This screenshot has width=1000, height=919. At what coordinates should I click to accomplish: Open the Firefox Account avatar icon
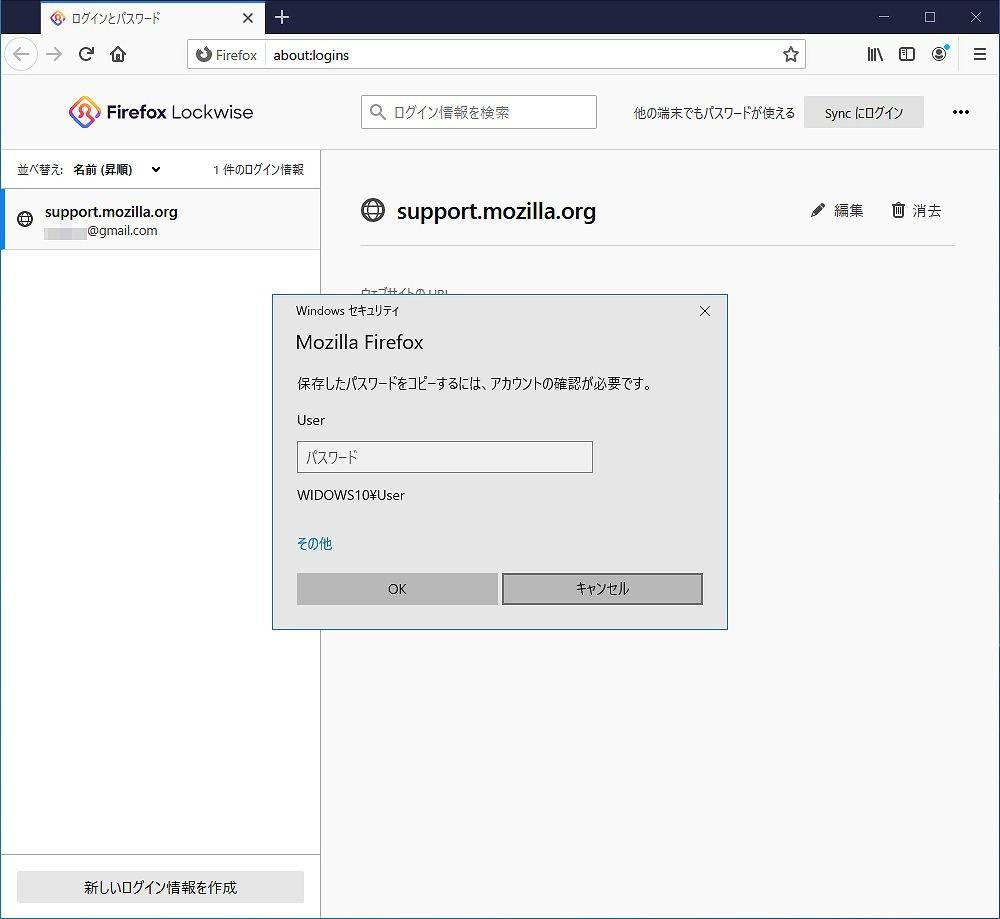(x=939, y=54)
